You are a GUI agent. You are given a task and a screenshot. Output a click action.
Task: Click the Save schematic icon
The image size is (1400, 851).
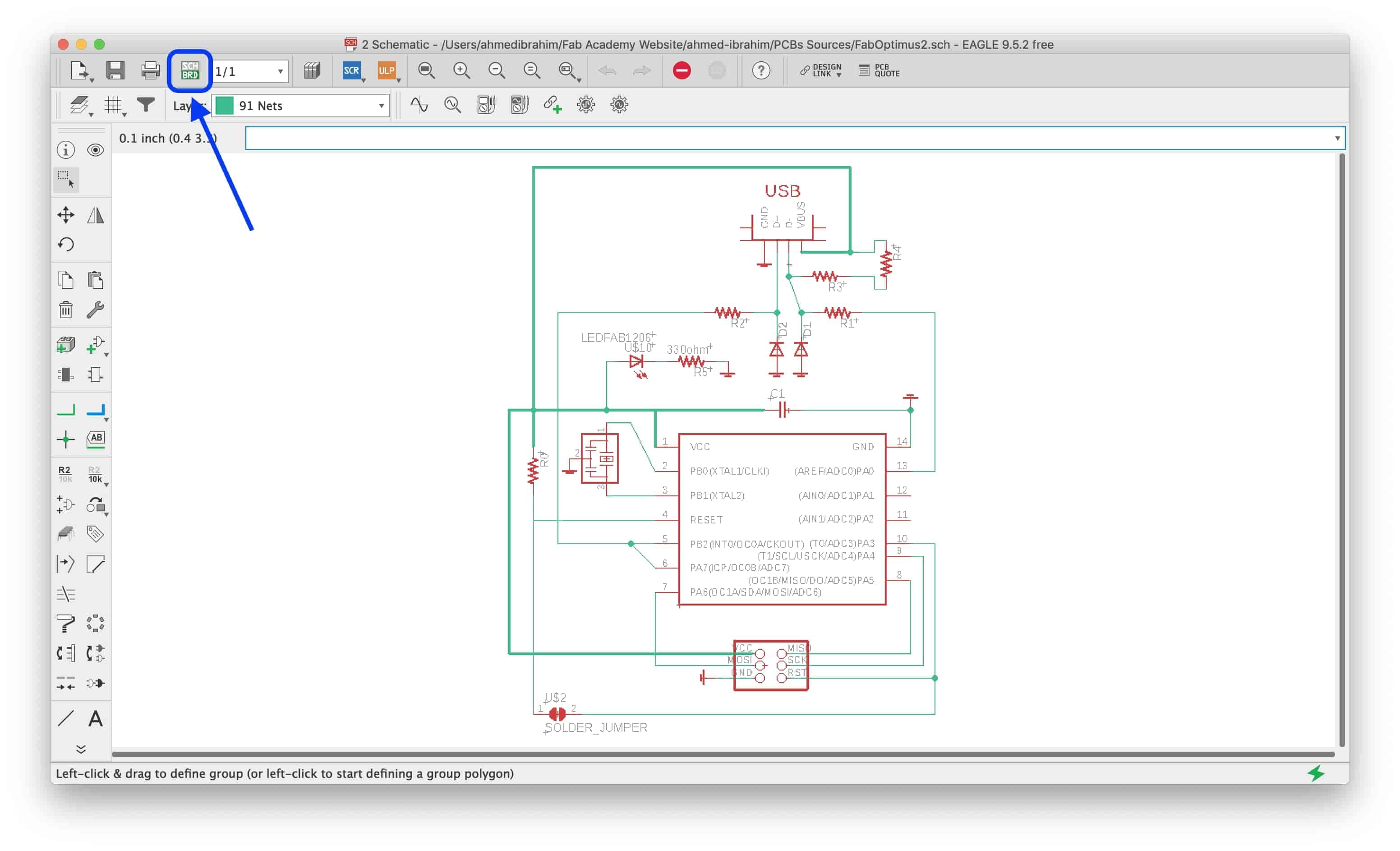click(x=115, y=70)
